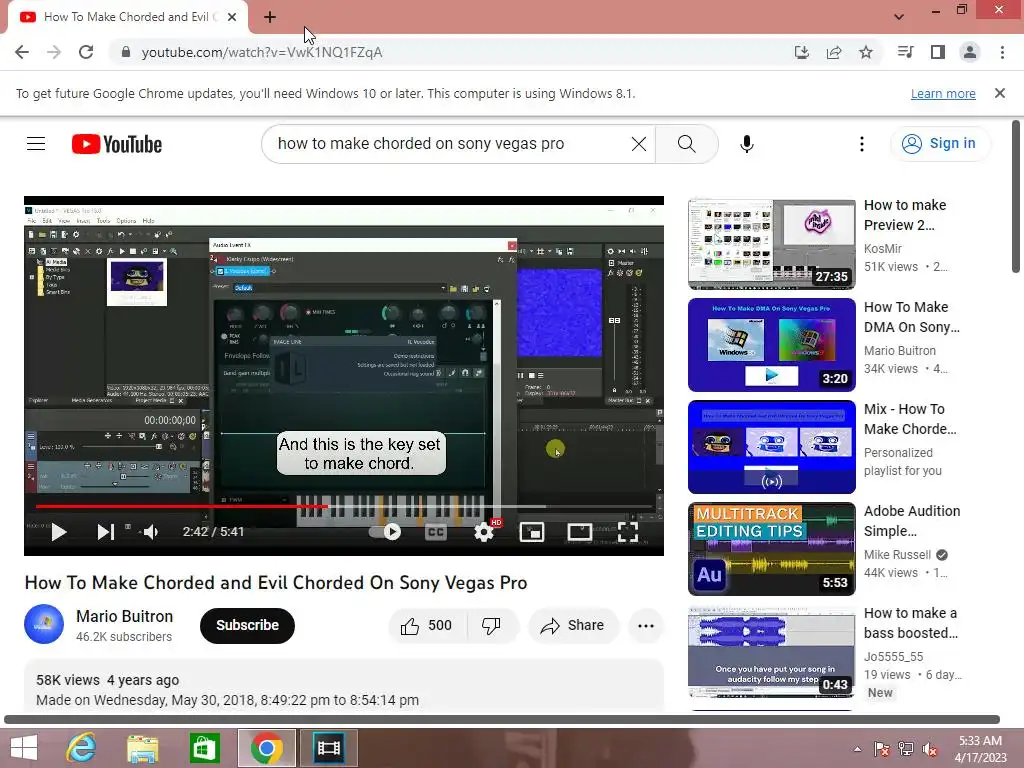1024x768 pixels.
Task: Open the media controls icon in Chrome toolbar
Action: tap(905, 52)
